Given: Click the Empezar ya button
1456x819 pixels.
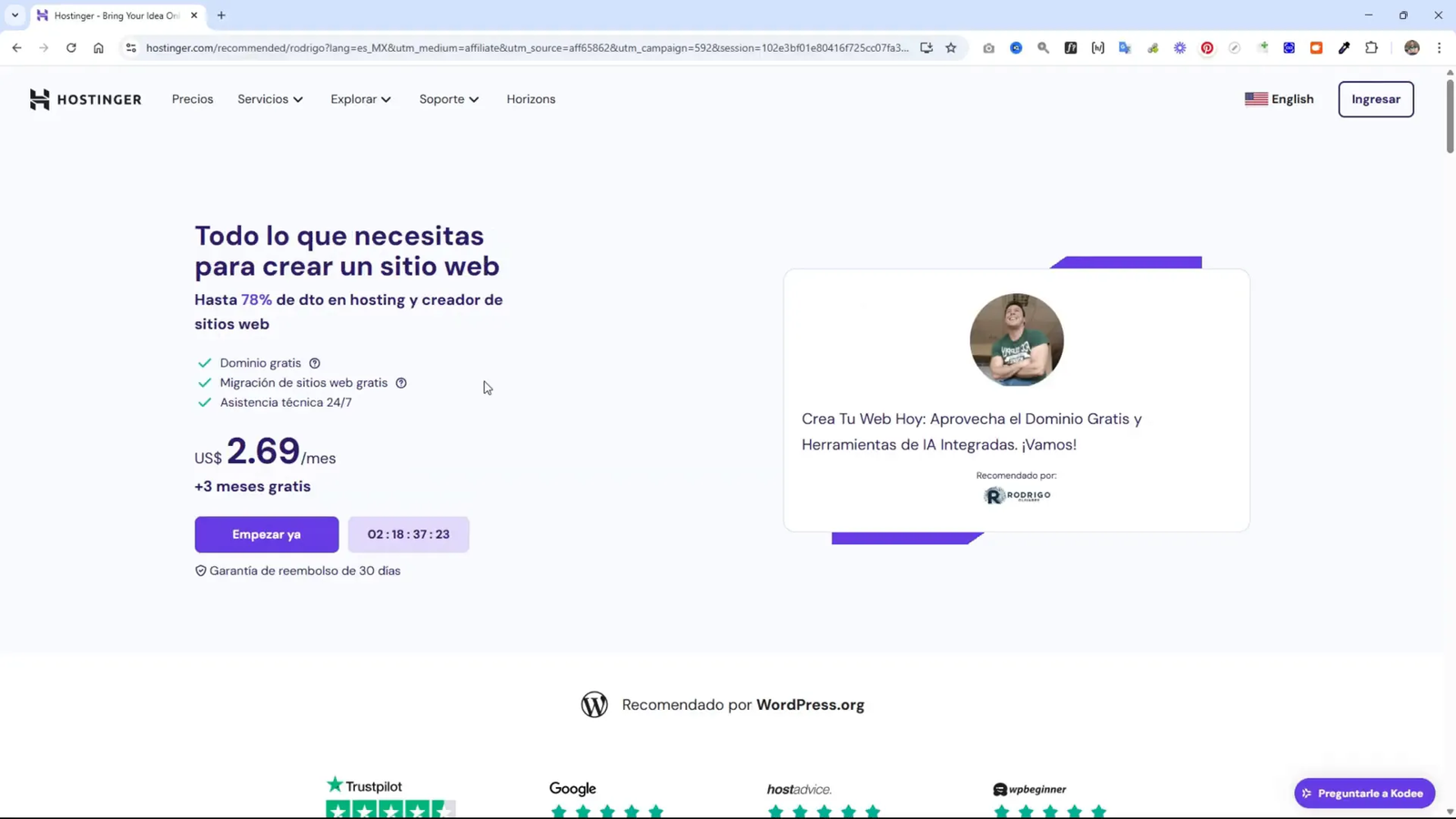Looking at the screenshot, I should pyautogui.click(x=266, y=534).
